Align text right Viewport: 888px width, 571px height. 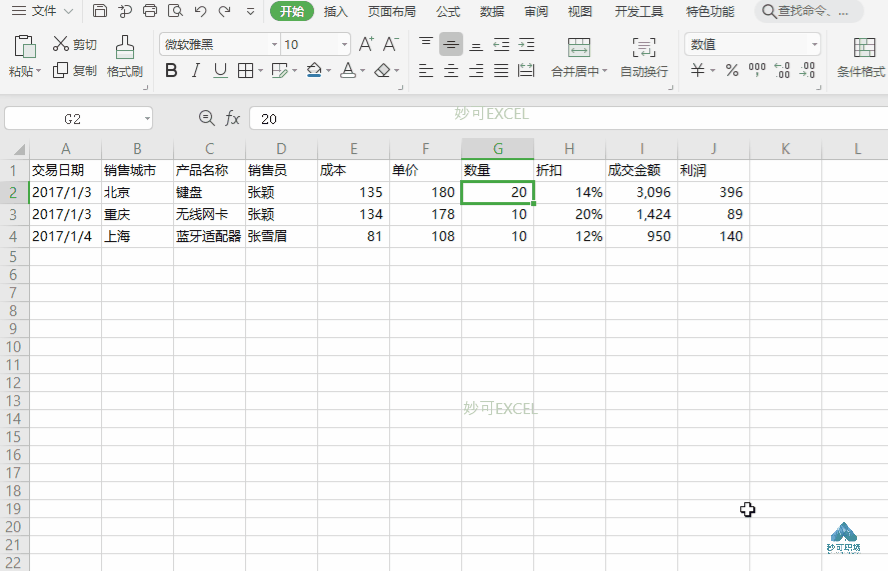[476, 71]
